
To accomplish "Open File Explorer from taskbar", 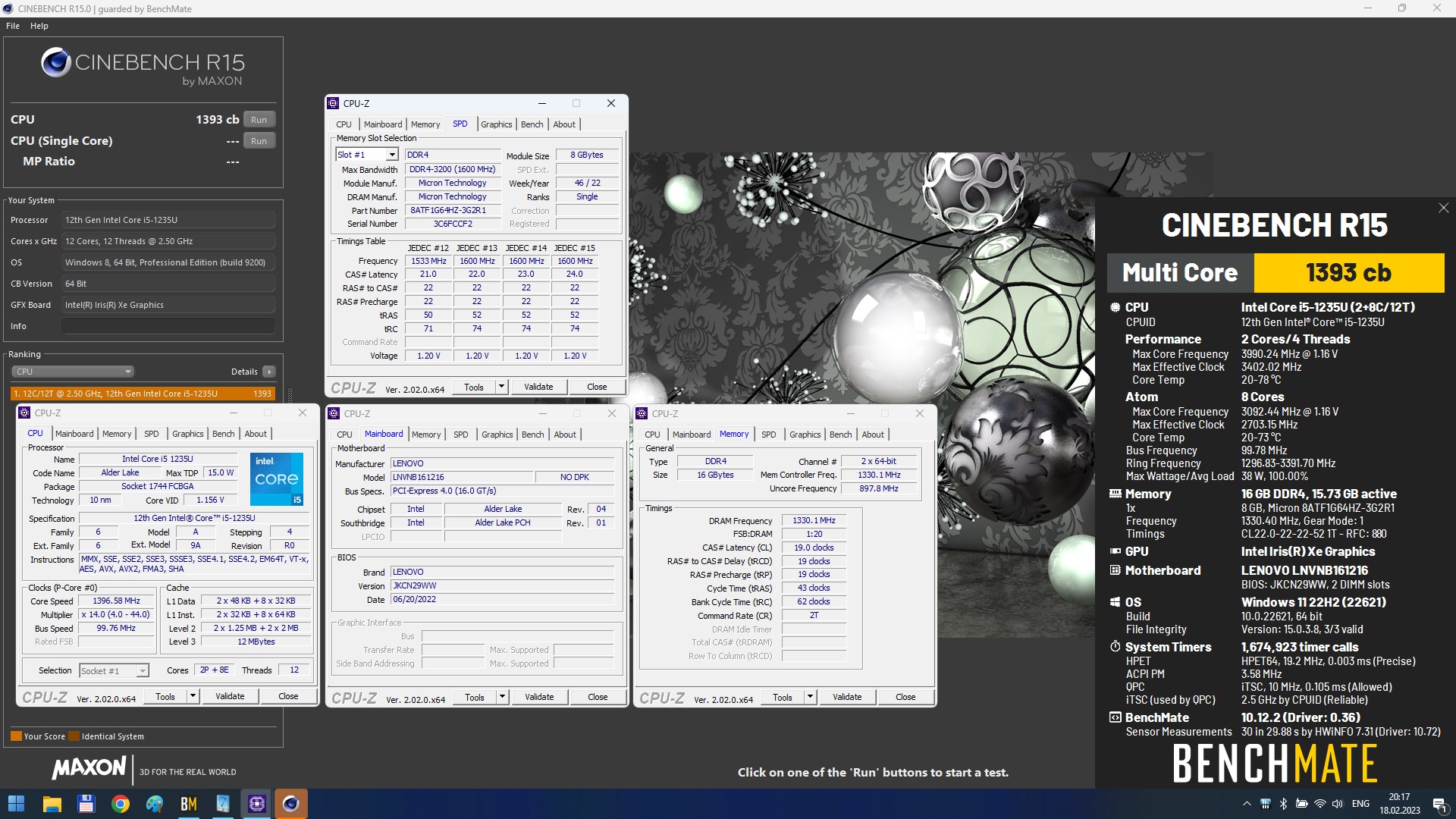I will pos(52,804).
